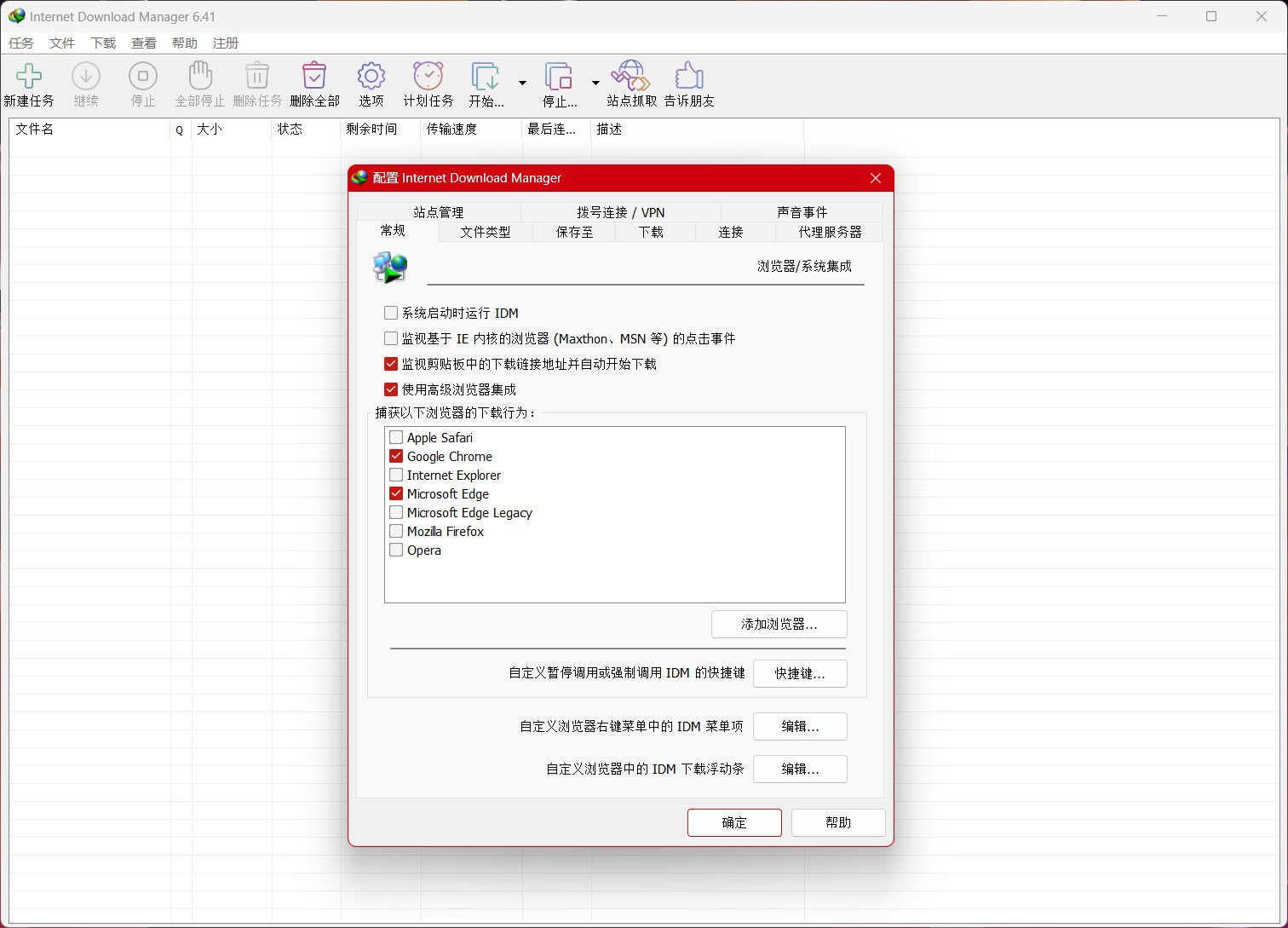Open the 查看 menu
The width and height of the screenshot is (1288, 928).
(144, 43)
